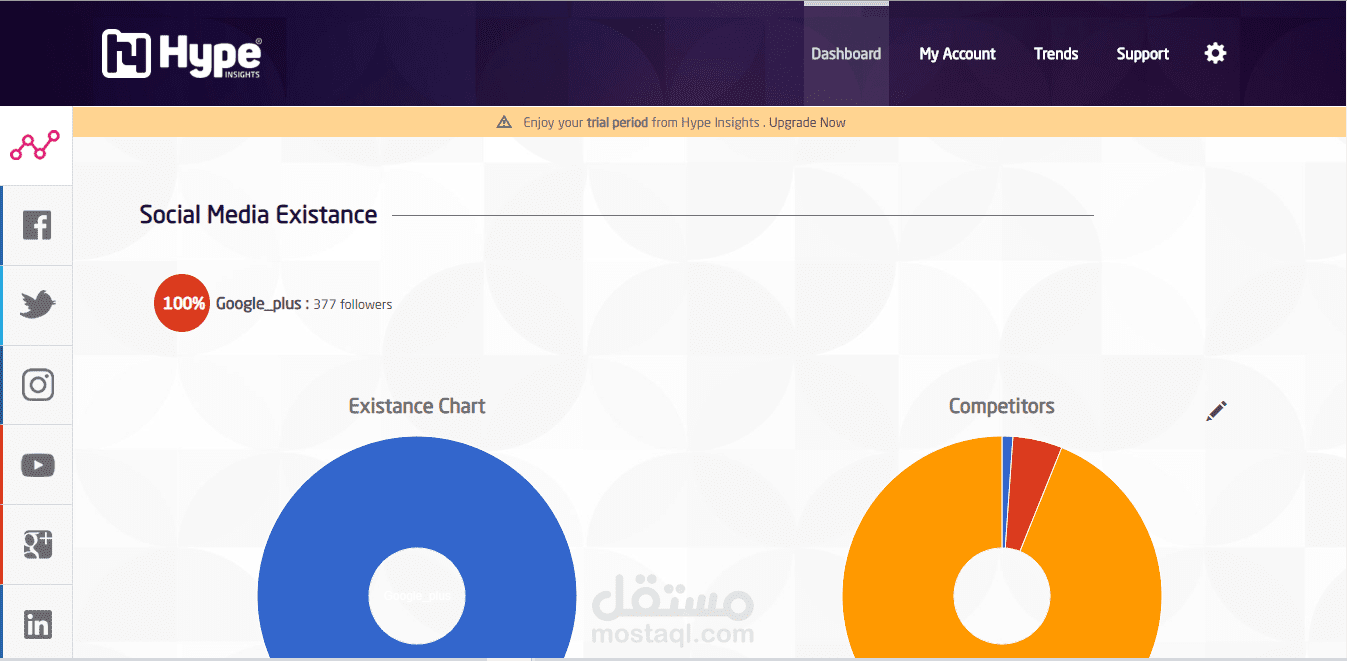Click the Social Media Existance heading

tap(258, 215)
